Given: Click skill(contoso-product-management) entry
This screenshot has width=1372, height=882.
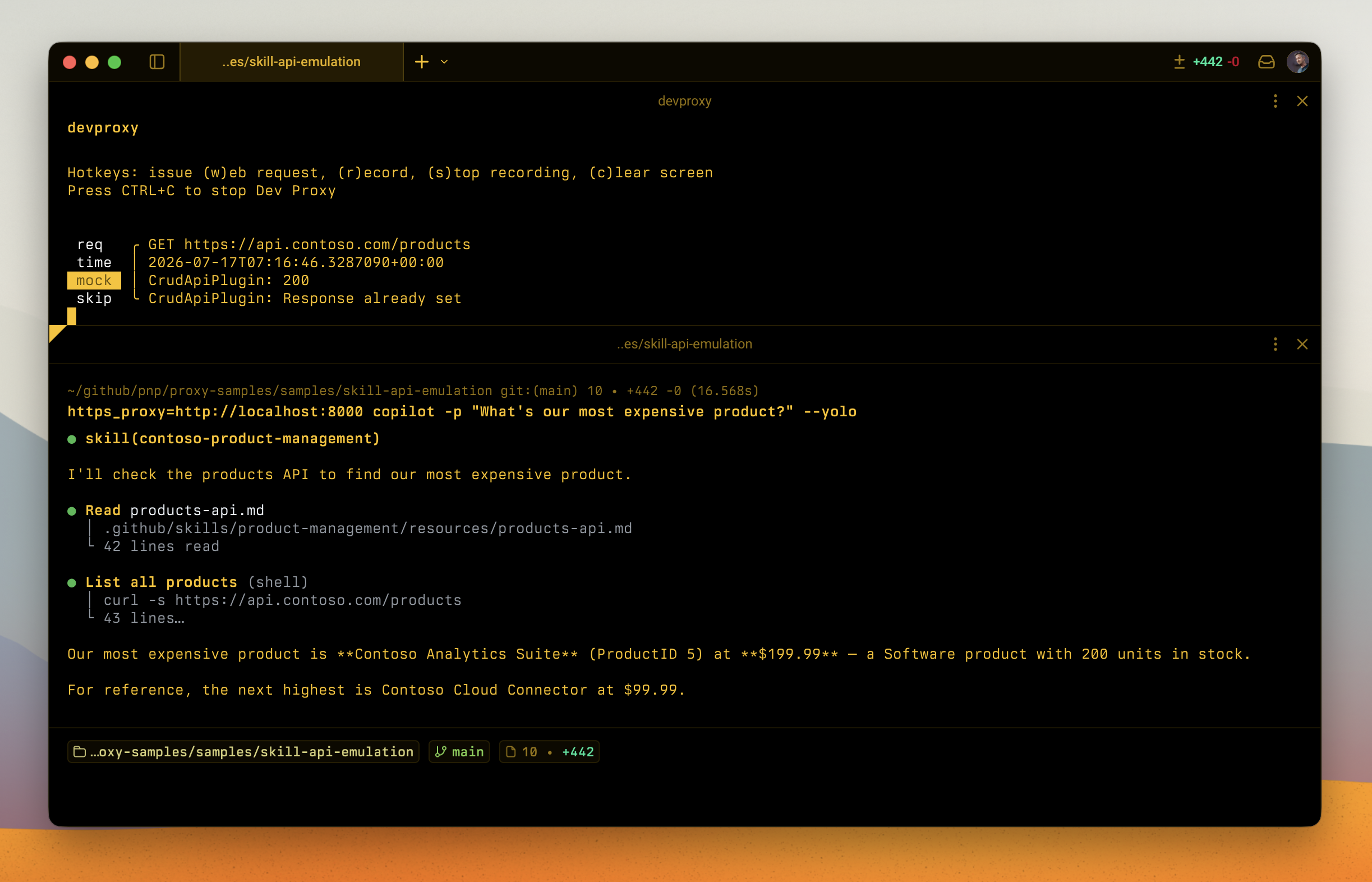Looking at the screenshot, I should click(x=232, y=439).
